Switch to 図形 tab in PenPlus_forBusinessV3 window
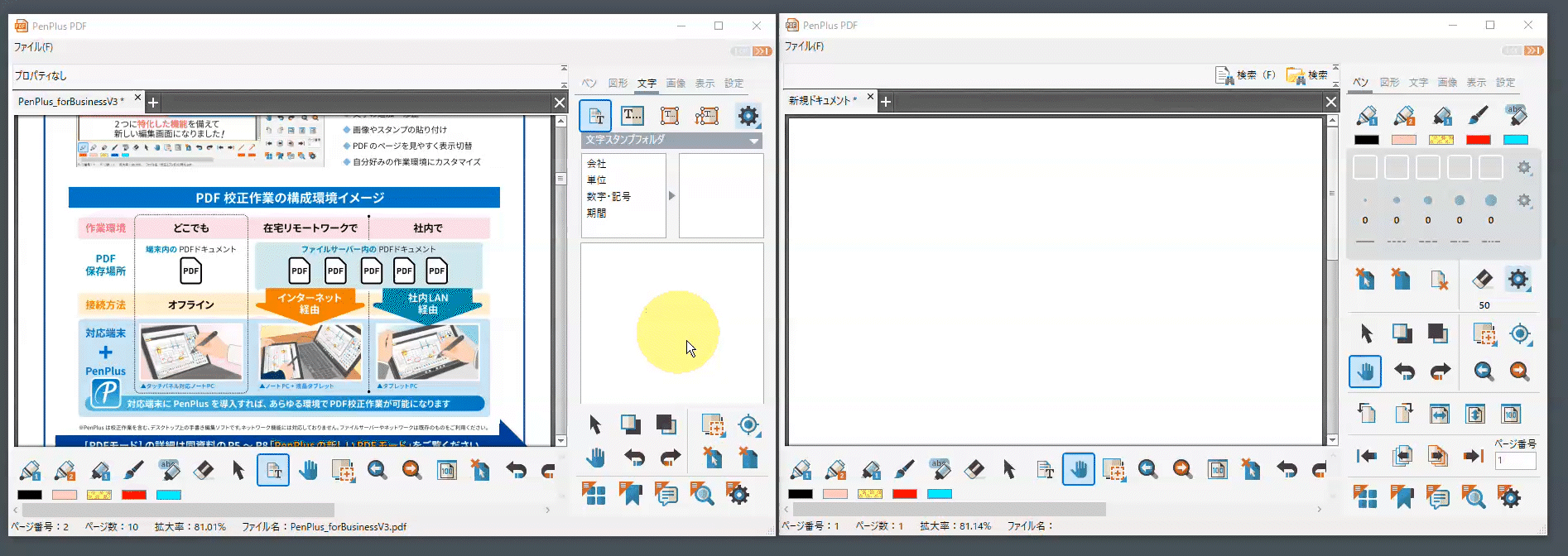The height and width of the screenshot is (556, 1568). (618, 84)
